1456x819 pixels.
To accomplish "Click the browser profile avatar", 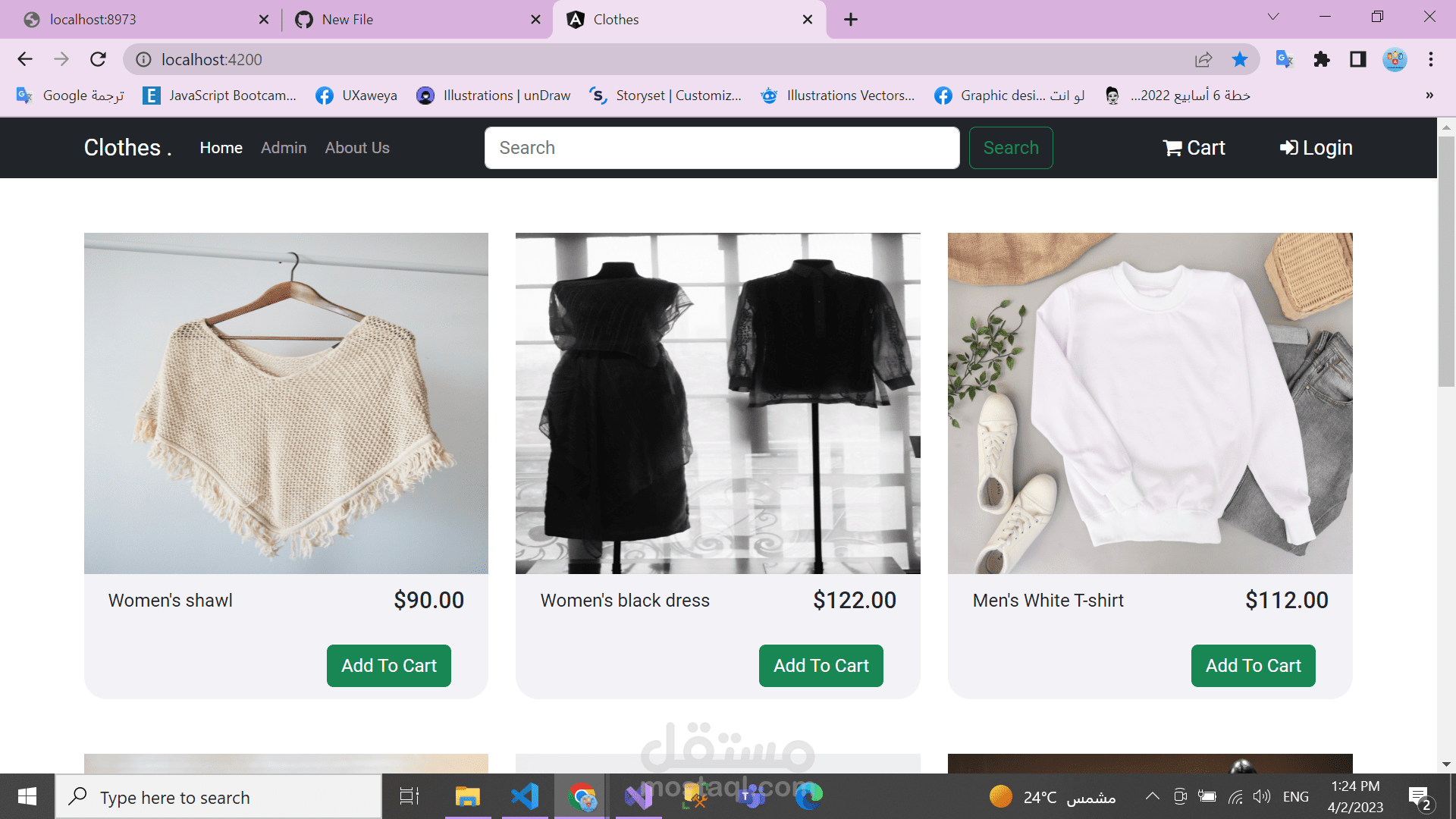I will click(x=1395, y=59).
